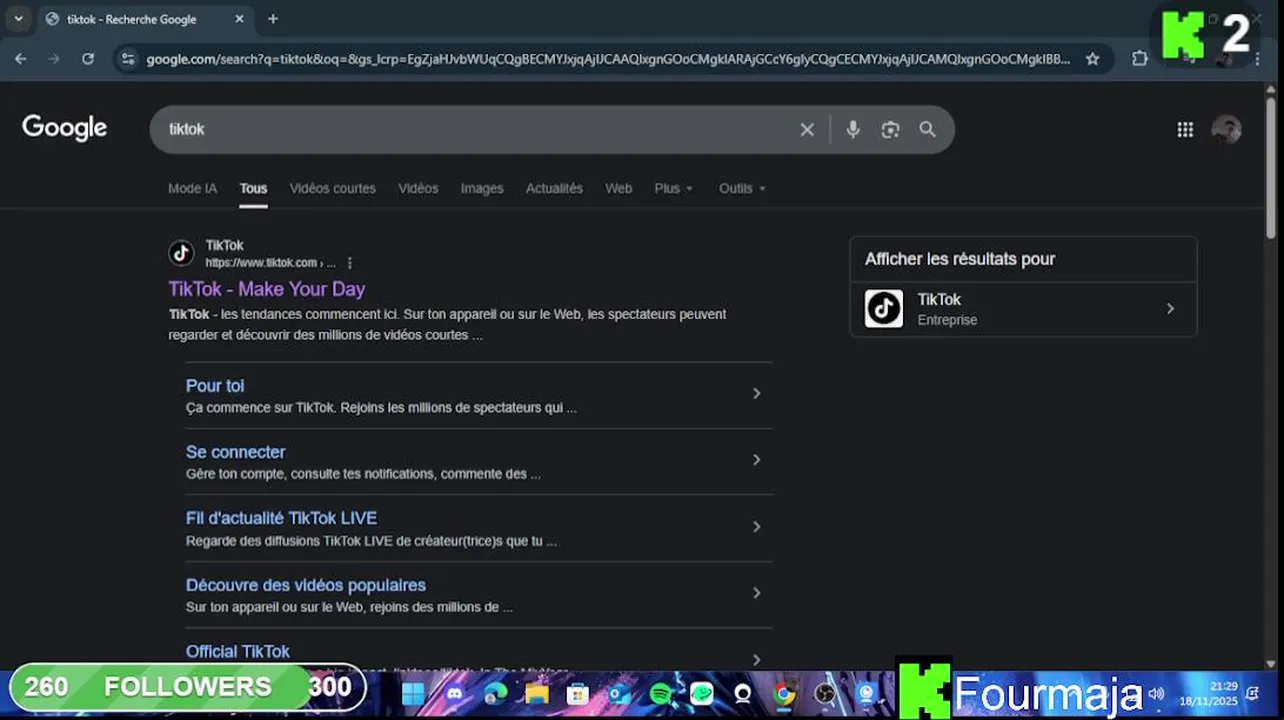Open the Official TikTok link
Viewport: 1284px width, 720px height.
click(238, 651)
